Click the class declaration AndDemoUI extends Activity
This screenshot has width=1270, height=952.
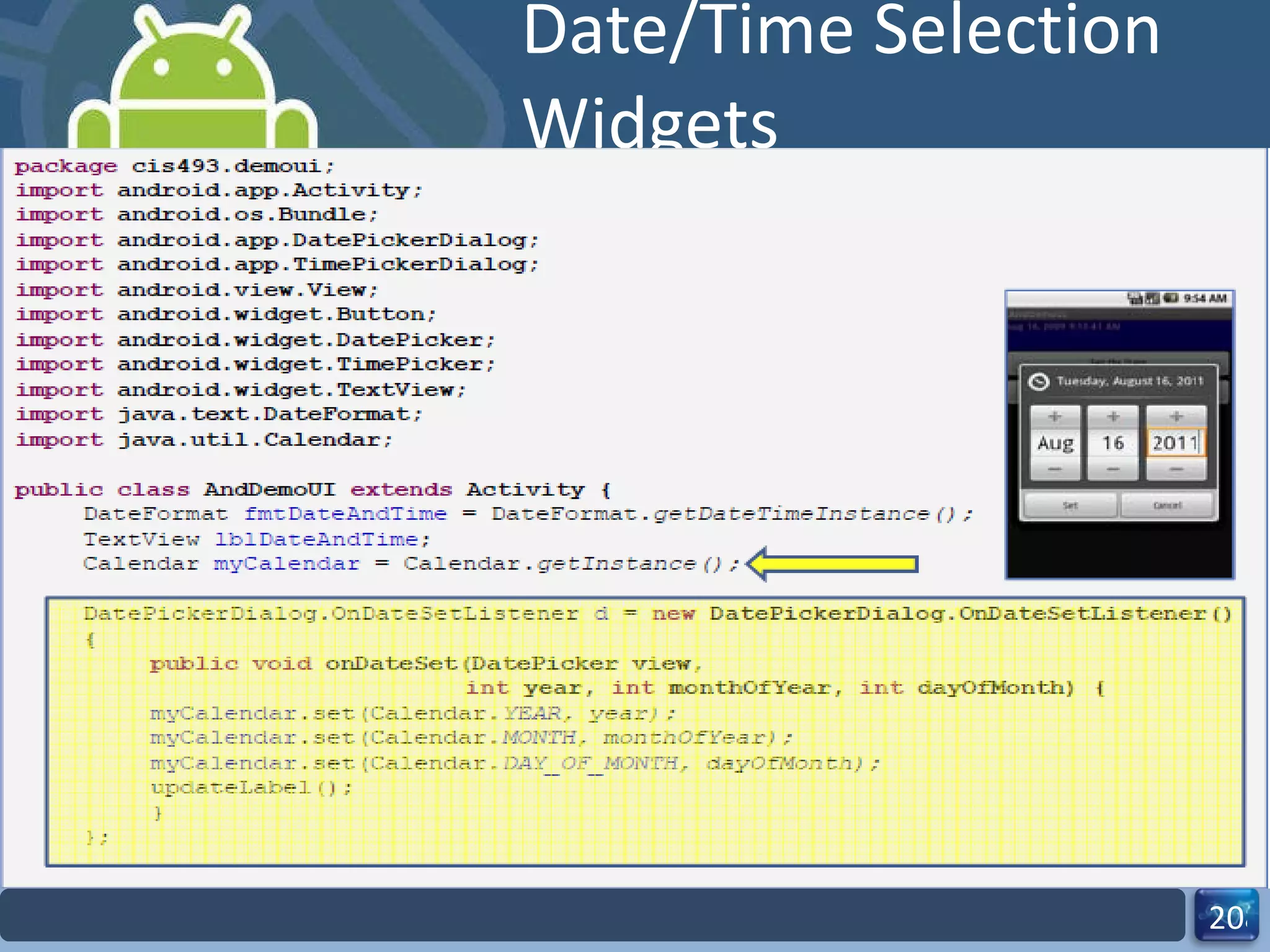313,490
